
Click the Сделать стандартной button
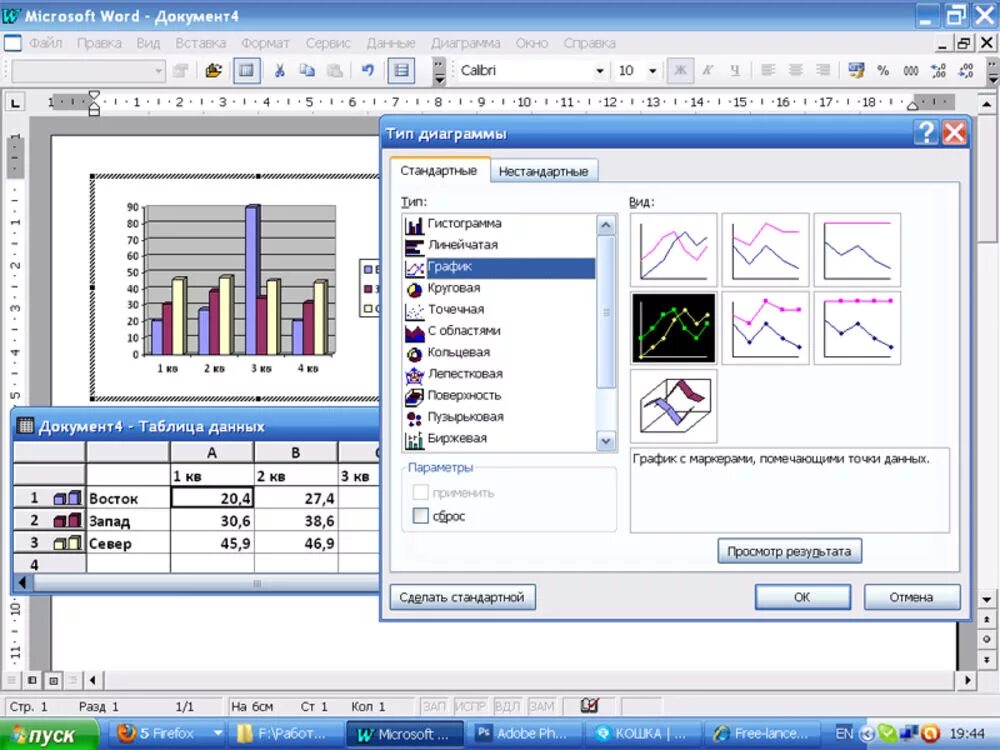pos(462,597)
